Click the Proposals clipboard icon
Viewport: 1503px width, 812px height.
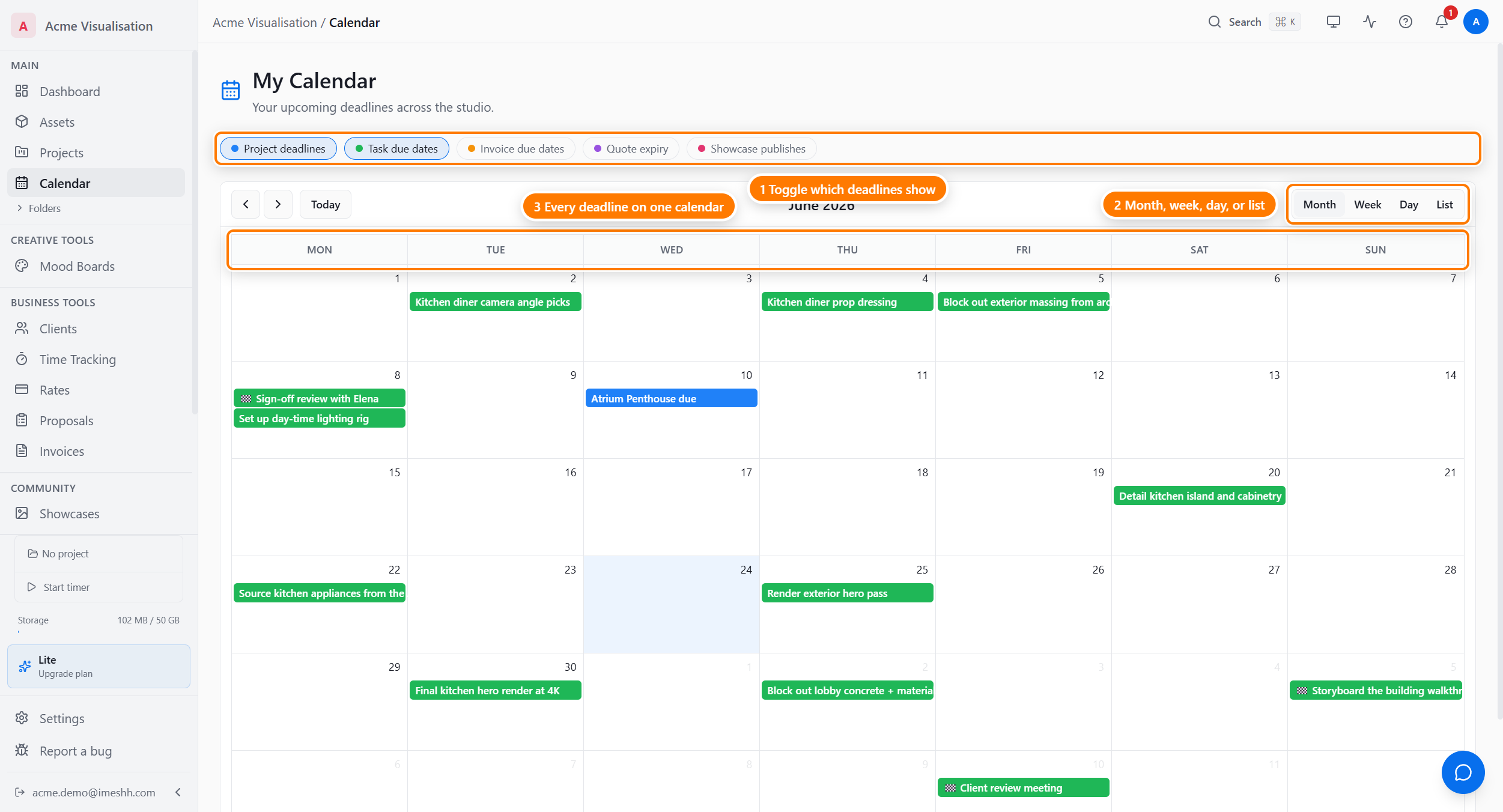point(22,420)
